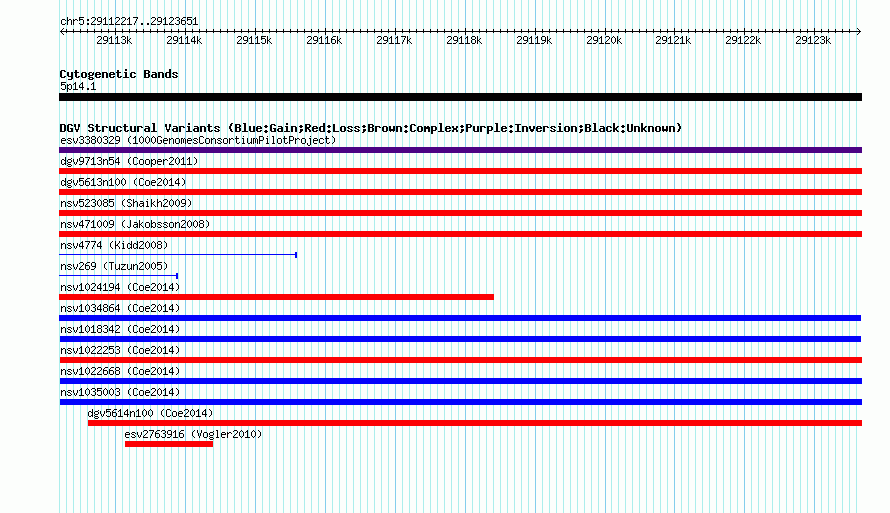Click the nsv1034864 (Coe2014) label
The width and height of the screenshot is (890, 513).
pos(120,308)
